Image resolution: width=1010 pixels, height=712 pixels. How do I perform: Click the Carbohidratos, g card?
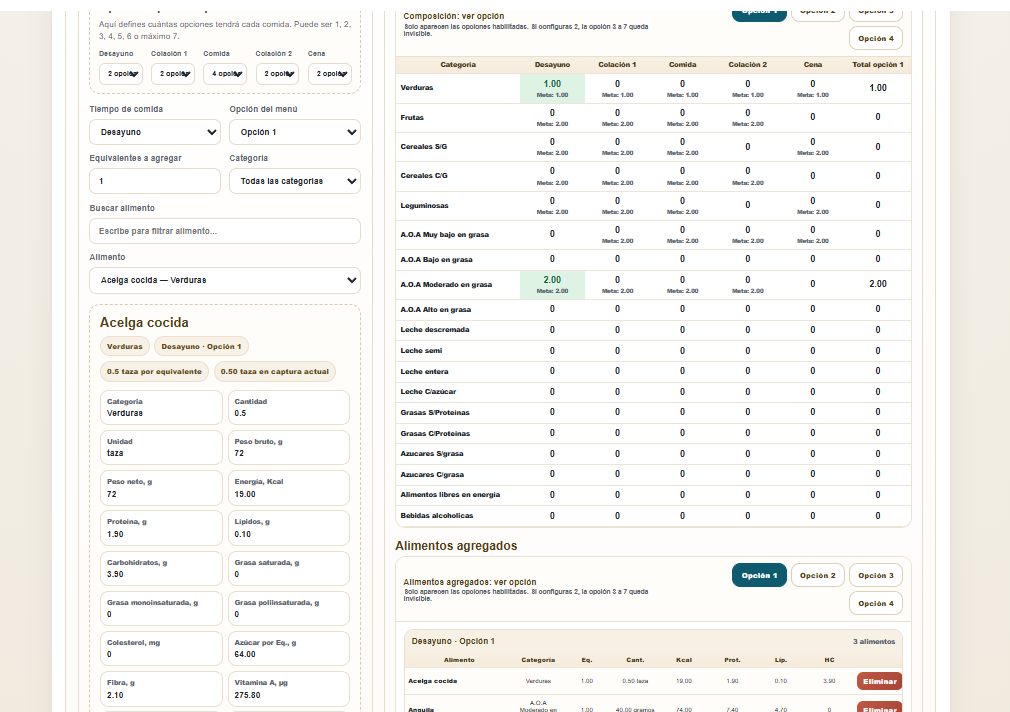click(161, 568)
